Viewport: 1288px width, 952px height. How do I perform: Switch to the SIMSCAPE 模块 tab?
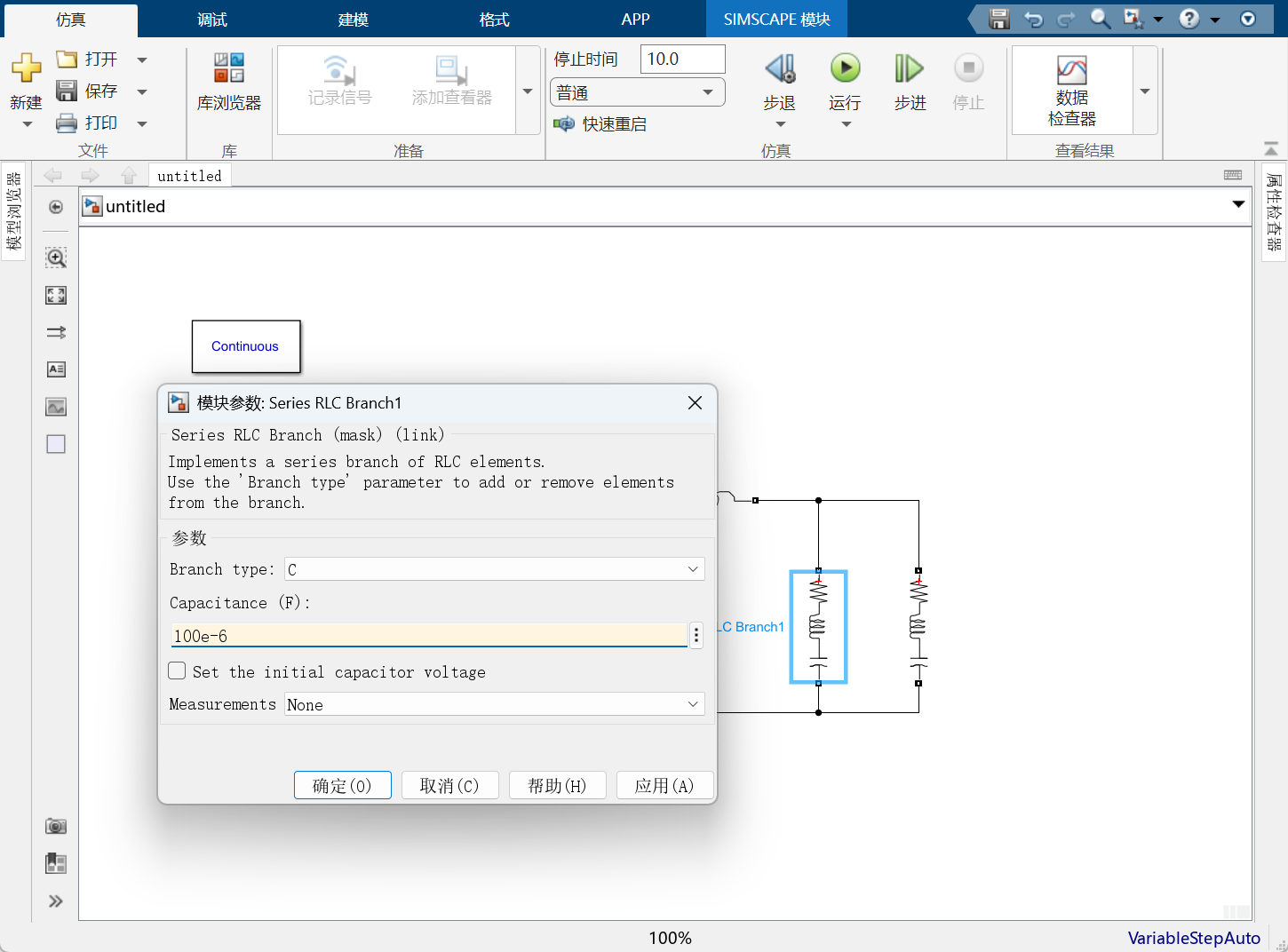tap(777, 20)
